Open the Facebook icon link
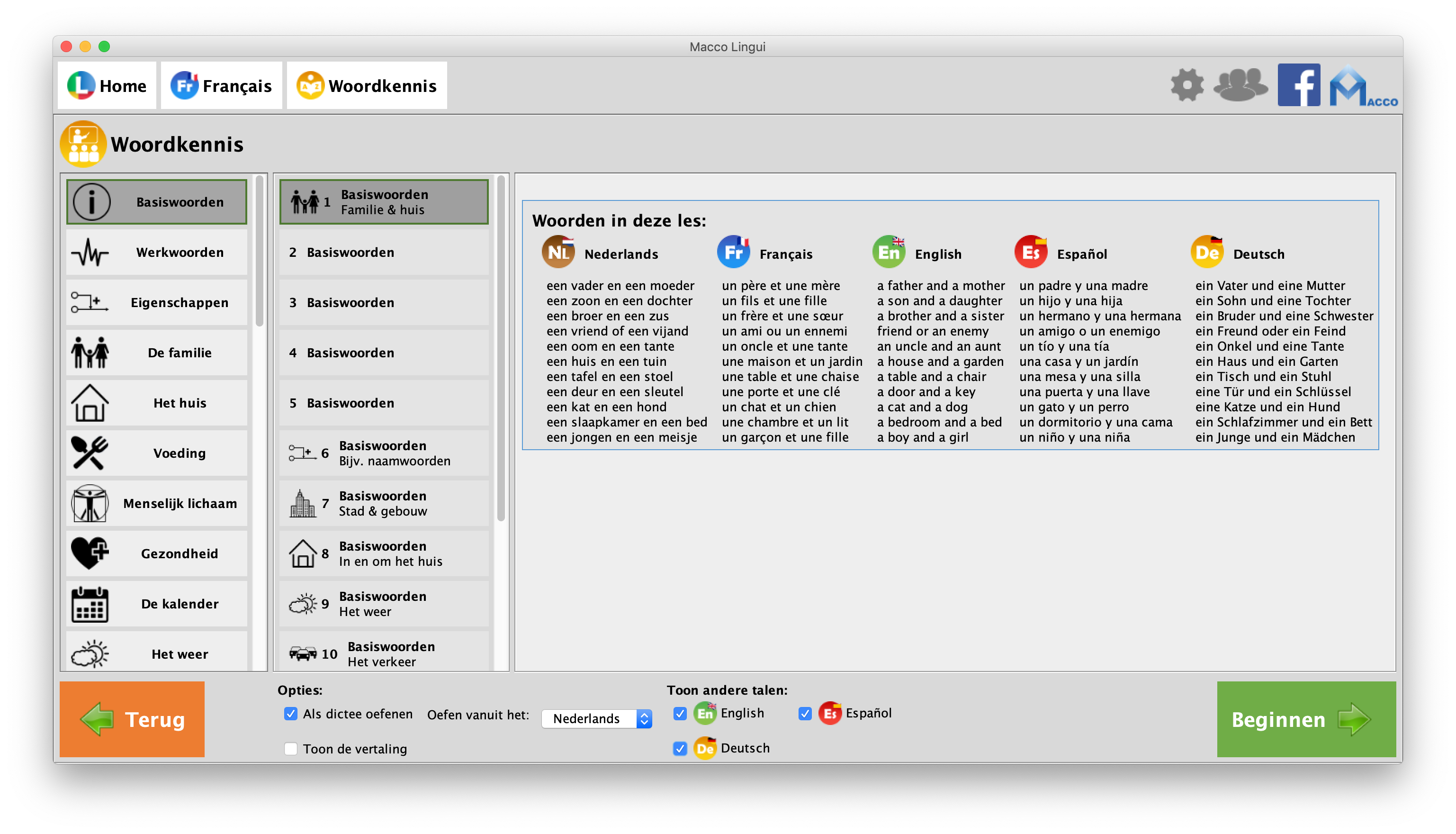The height and width of the screenshot is (834, 1456). (x=1299, y=85)
